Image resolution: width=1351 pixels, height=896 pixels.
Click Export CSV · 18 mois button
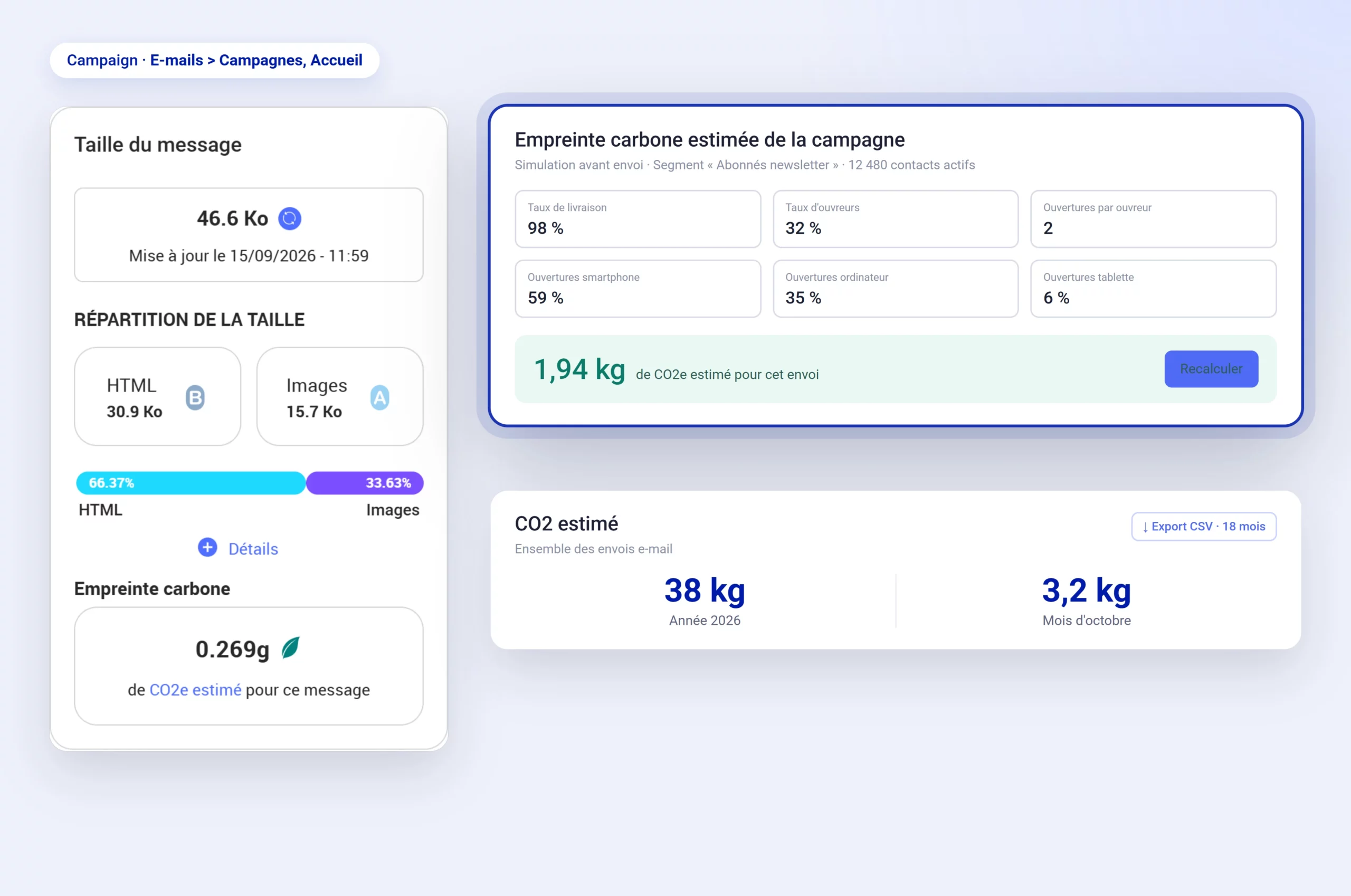click(x=1204, y=526)
